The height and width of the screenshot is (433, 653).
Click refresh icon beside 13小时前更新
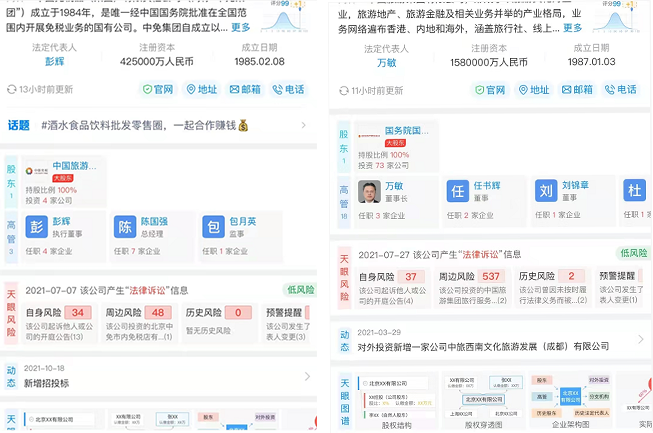click(x=11, y=90)
